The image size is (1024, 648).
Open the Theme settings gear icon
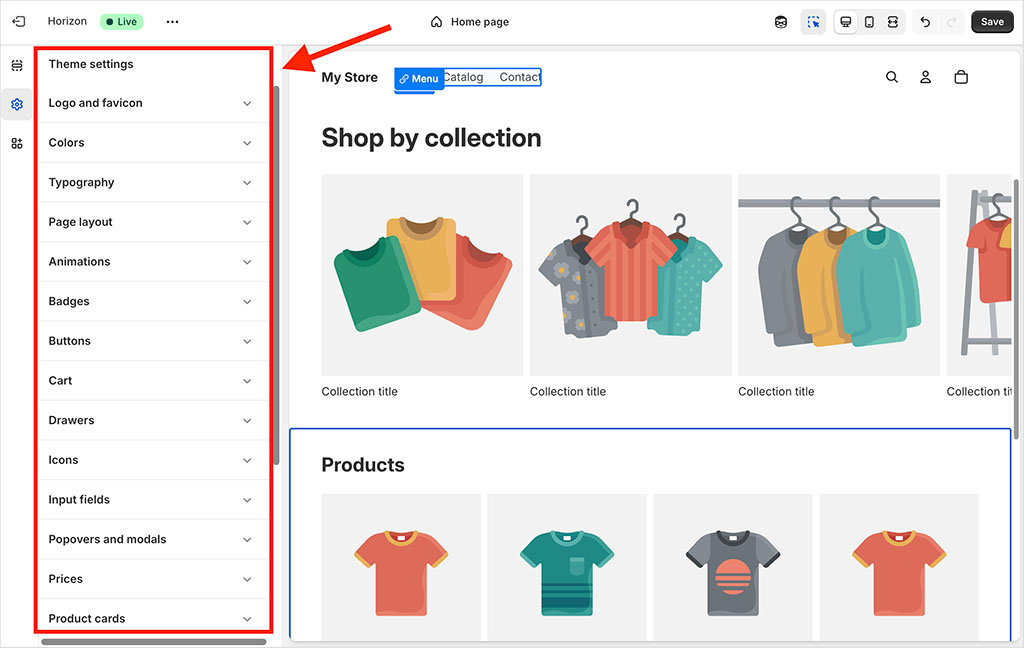tap(17, 105)
